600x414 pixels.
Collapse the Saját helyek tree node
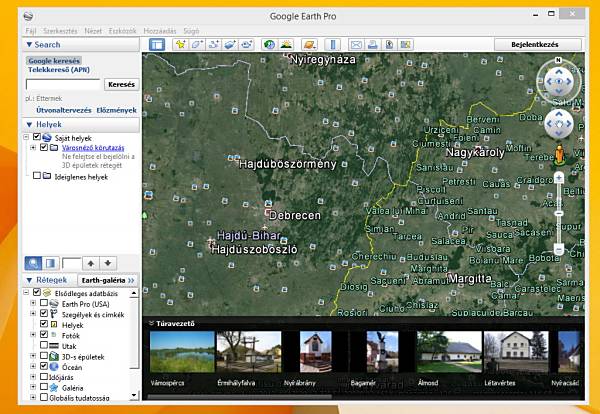[26, 137]
